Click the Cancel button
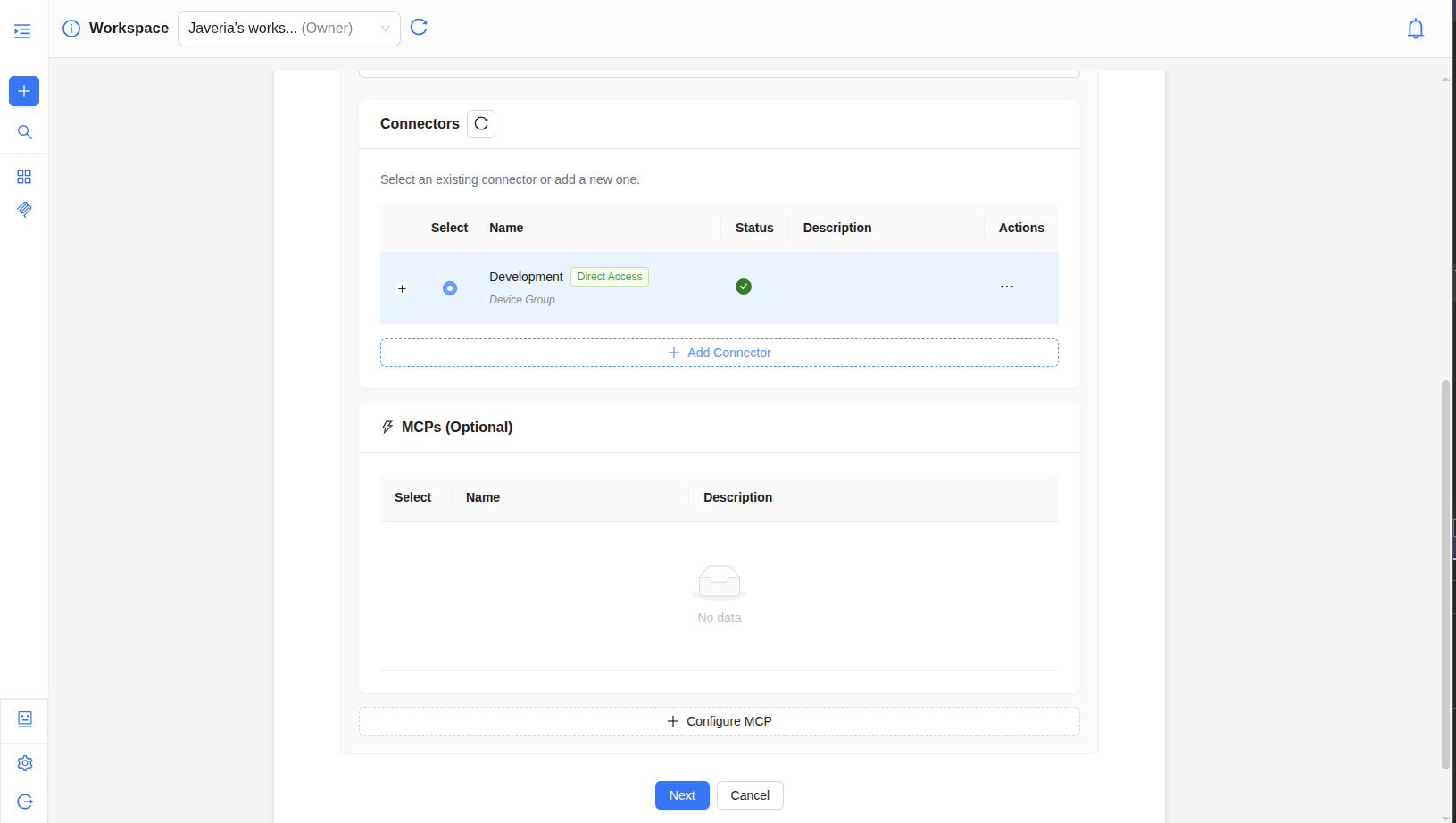 click(x=750, y=795)
